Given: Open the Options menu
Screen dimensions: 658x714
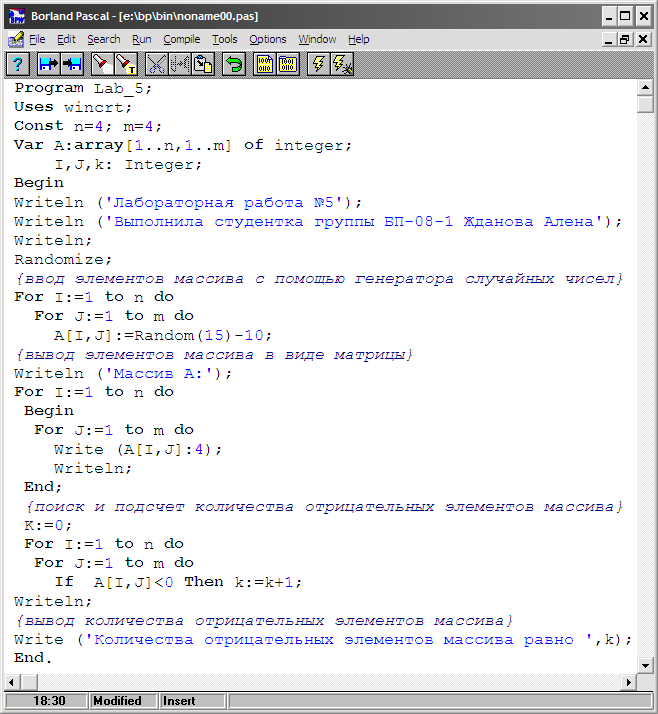Looking at the screenshot, I should click(x=268, y=40).
